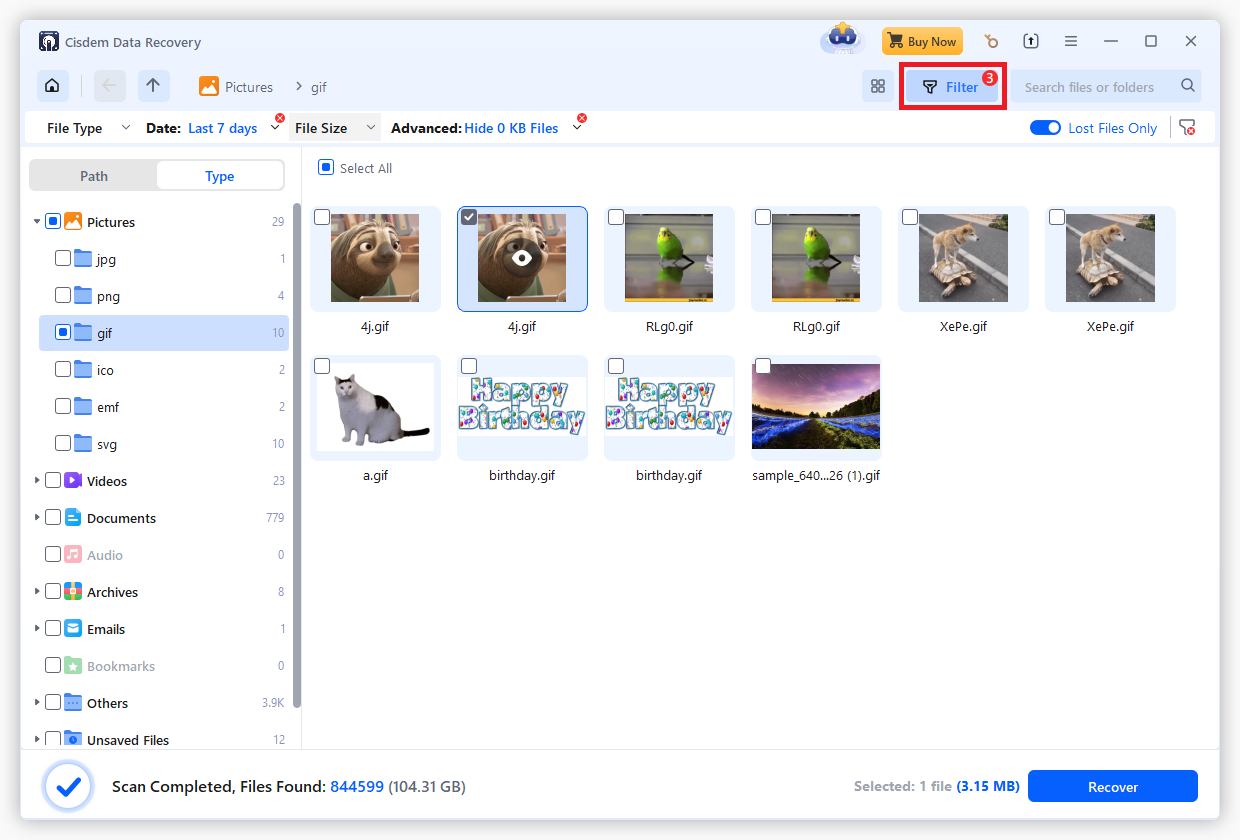This screenshot has width=1240, height=840.
Task: Open the Filter panel
Action: click(x=951, y=87)
